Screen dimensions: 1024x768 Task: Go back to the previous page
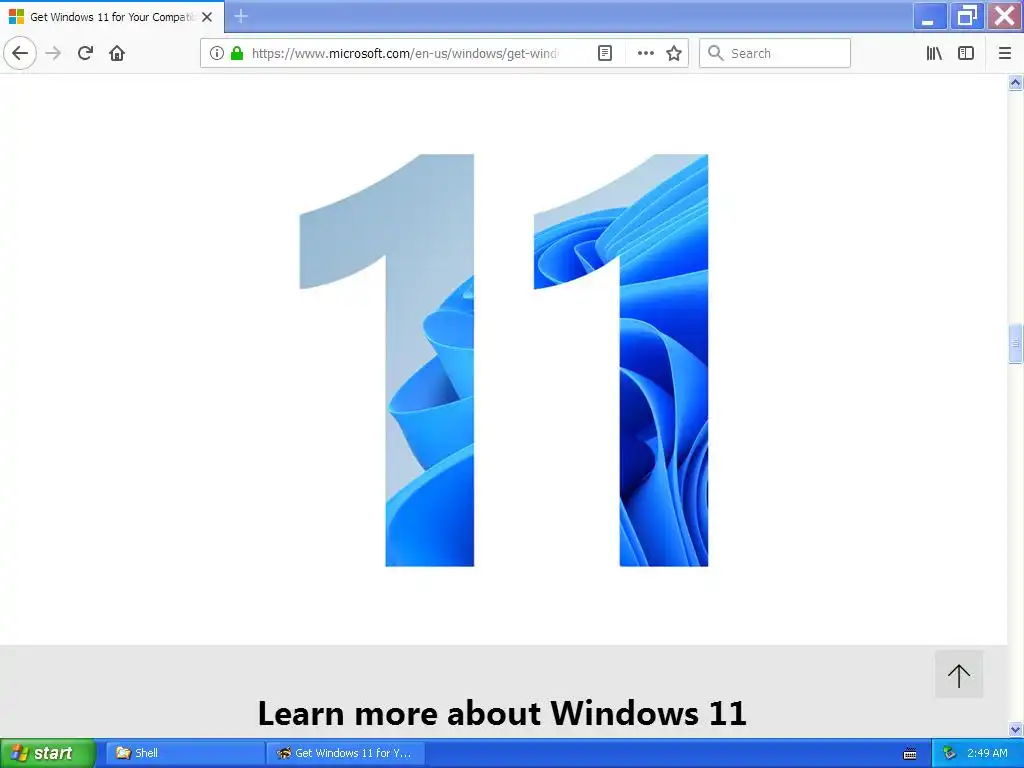tap(20, 53)
